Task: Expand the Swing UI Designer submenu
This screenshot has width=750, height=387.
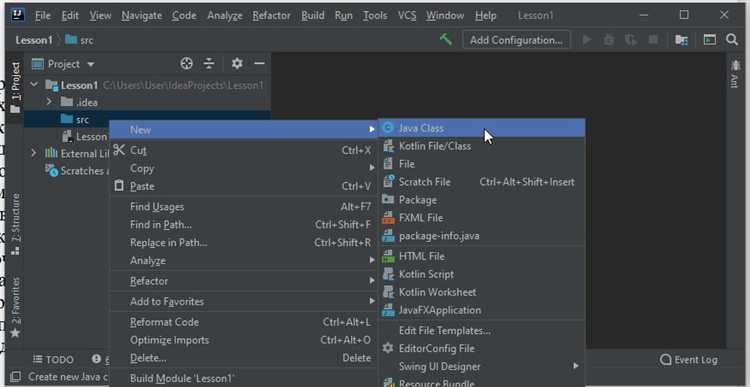Action: pos(482,366)
